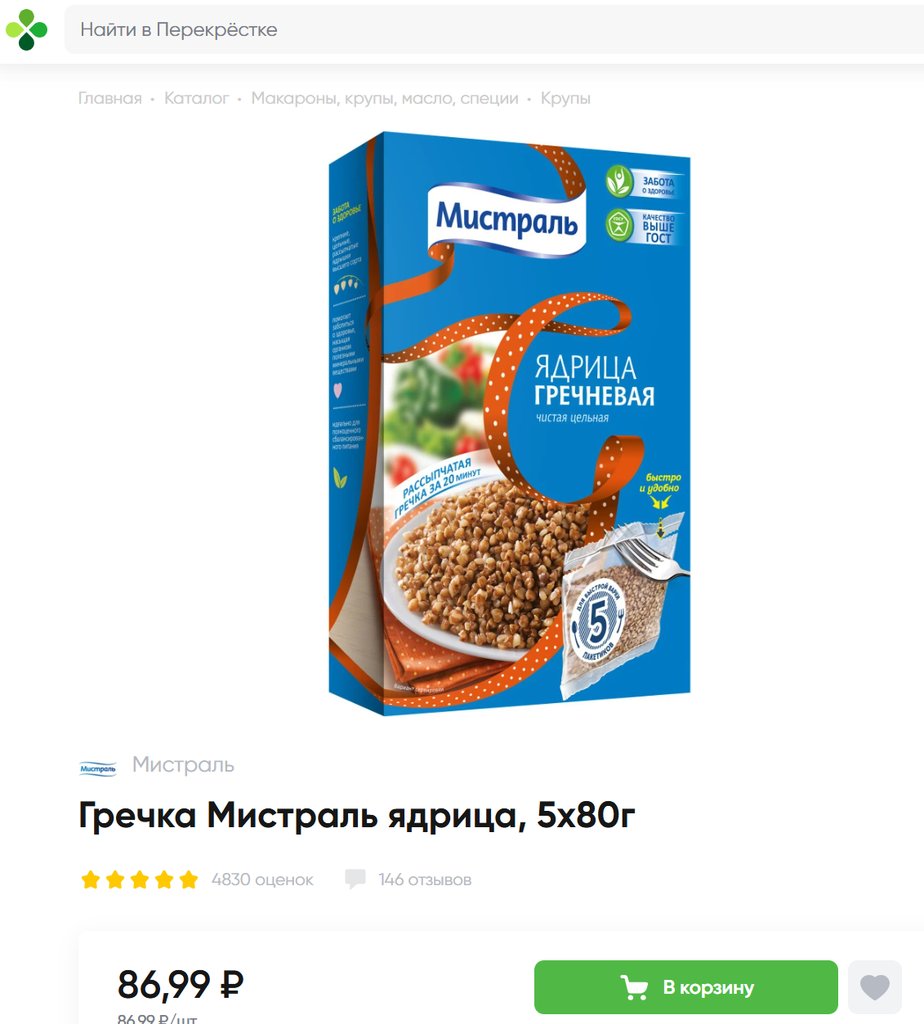Image resolution: width=924 pixels, height=1024 pixels.
Task: Open the 4830 оценок ratings link
Action: coord(262,880)
